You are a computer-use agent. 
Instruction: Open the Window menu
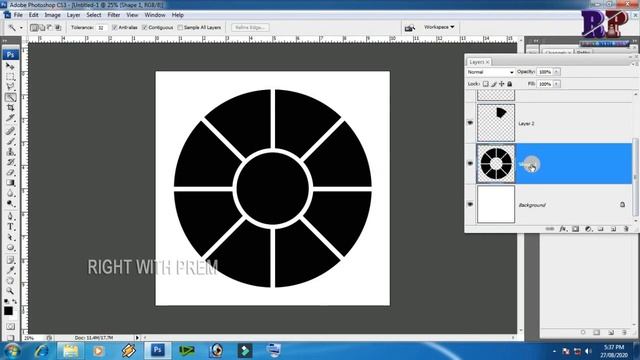pos(155,15)
